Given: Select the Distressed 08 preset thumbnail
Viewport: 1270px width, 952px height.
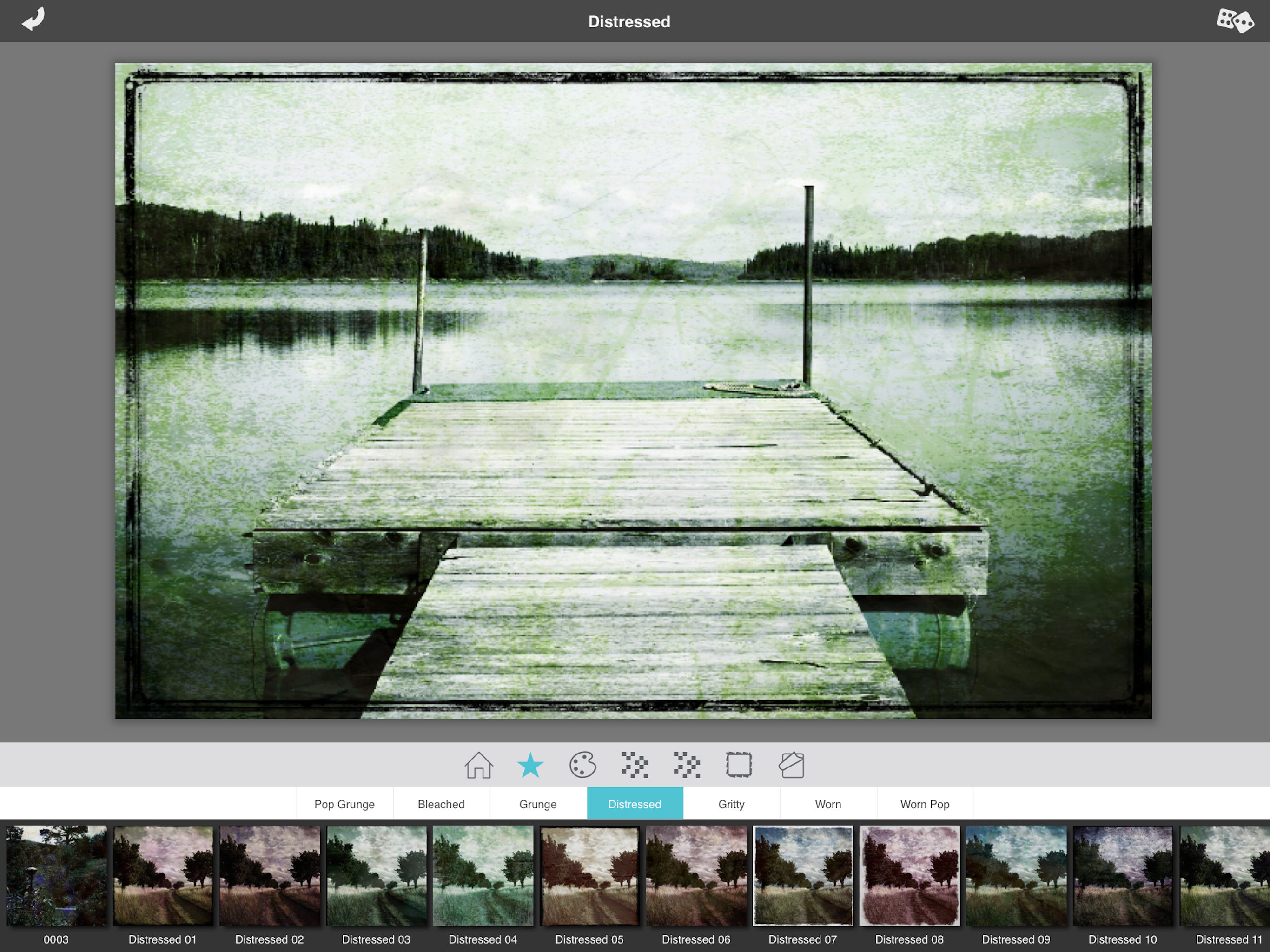Looking at the screenshot, I should click(909, 876).
